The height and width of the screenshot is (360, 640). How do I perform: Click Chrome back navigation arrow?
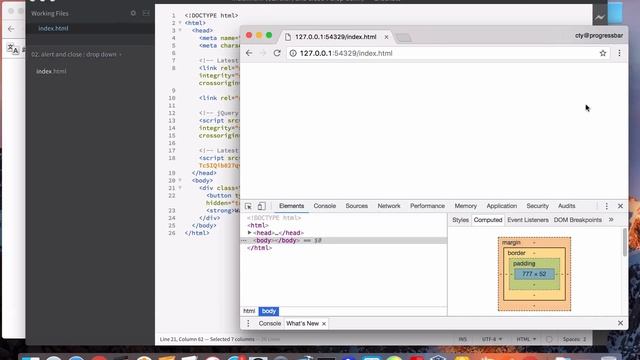tap(249, 53)
